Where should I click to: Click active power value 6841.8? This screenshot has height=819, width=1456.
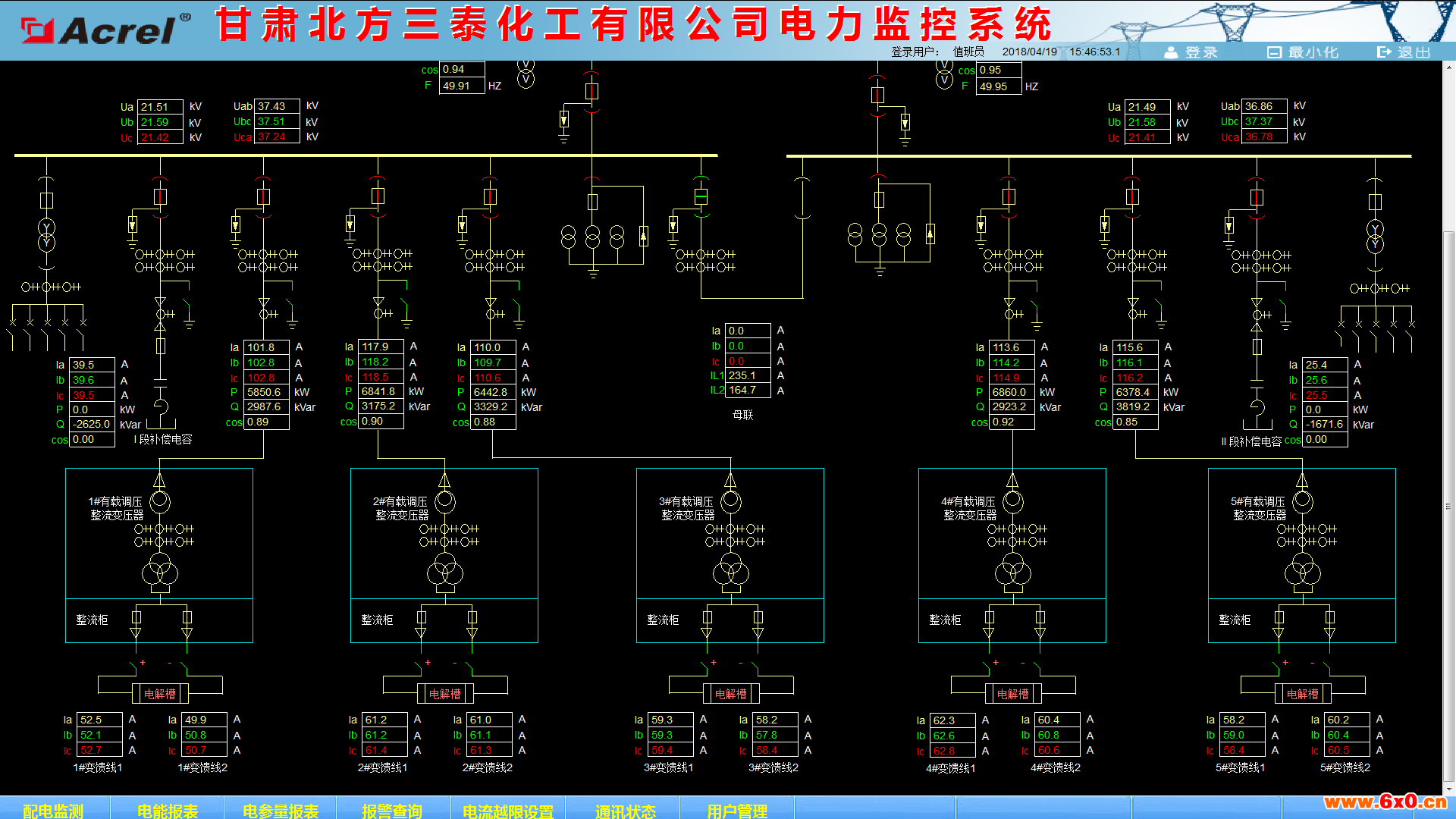coord(381,391)
